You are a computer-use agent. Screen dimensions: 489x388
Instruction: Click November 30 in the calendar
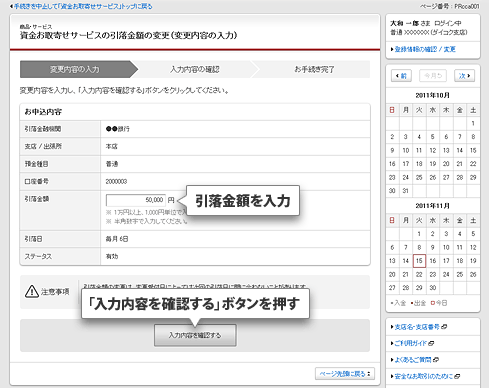pos(433,288)
